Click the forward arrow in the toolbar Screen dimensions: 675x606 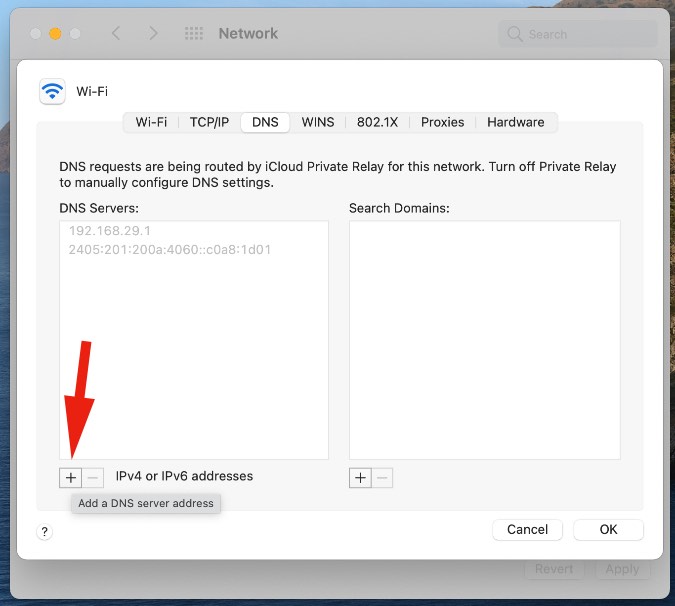click(x=153, y=34)
